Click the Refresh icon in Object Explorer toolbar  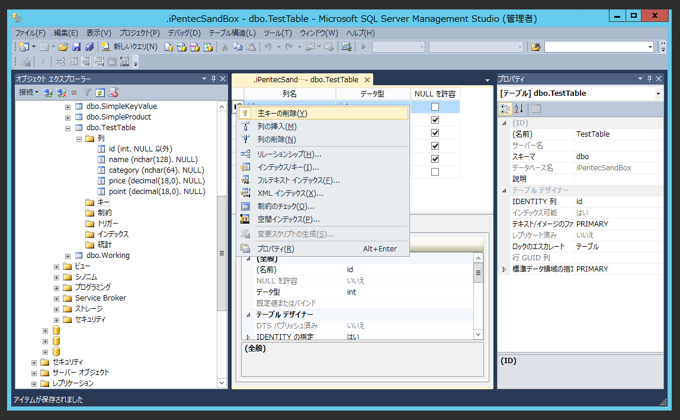100,92
